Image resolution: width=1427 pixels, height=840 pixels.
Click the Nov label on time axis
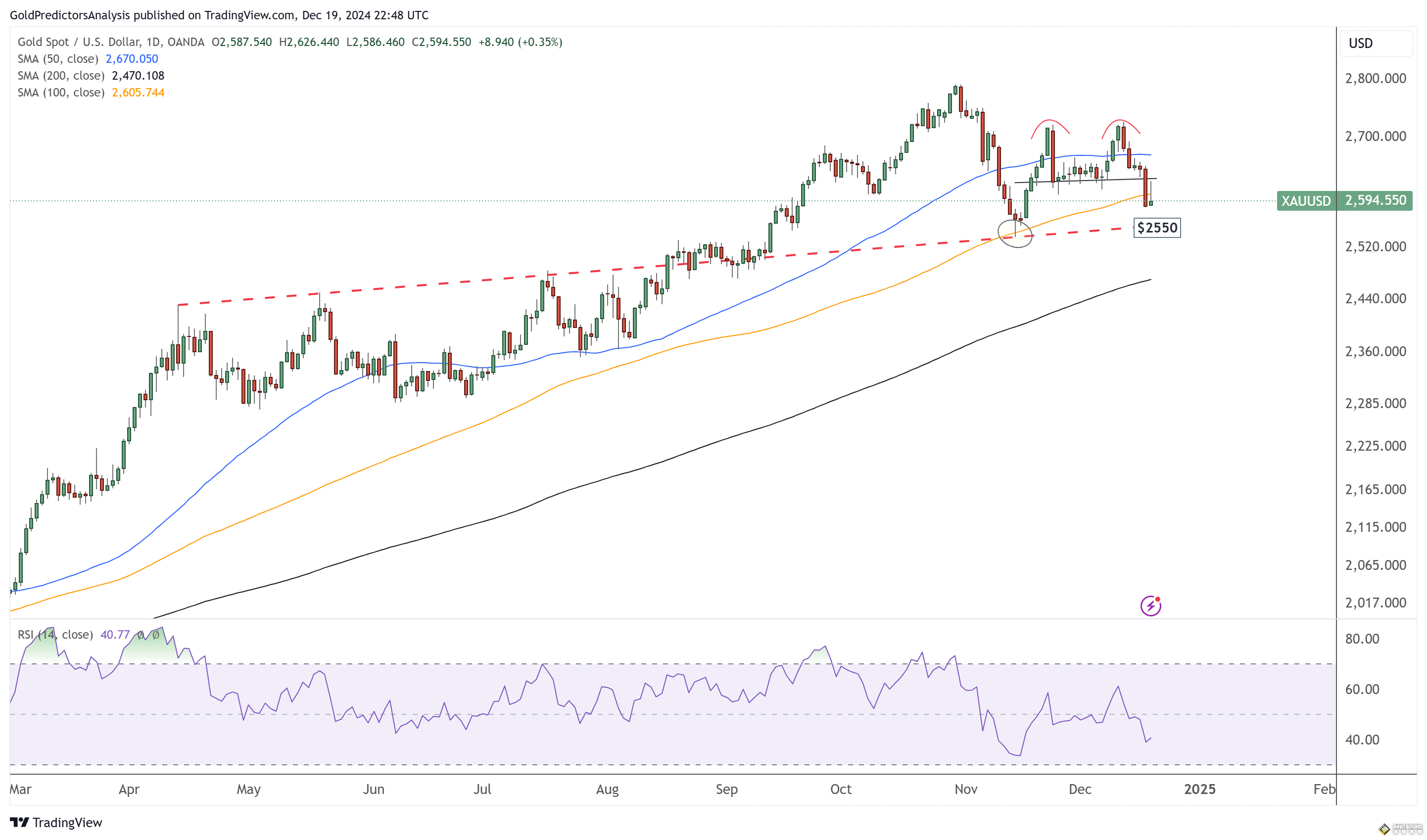tap(965, 789)
